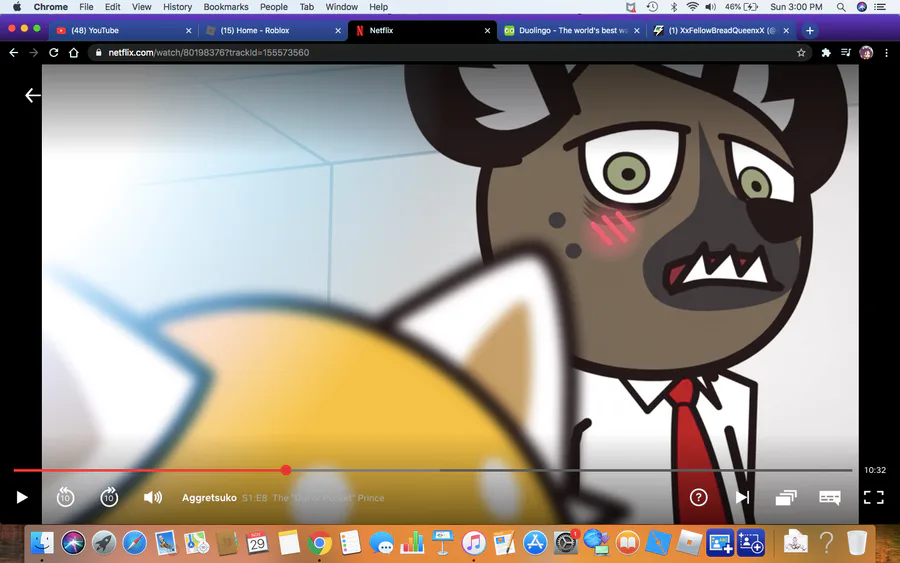Open the Chrome profile avatar

point(866,52)
